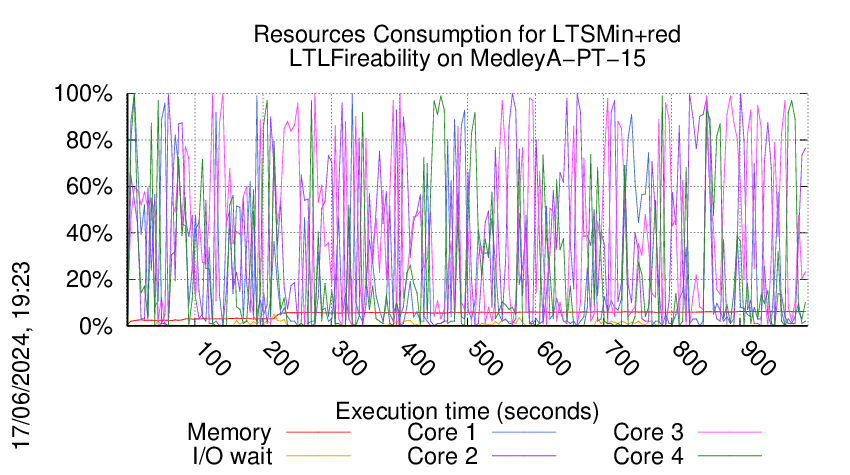This screenshot has height=475, width=850.
Task: Click the green Core 4 legend line sample
Action: click(730, 455)
